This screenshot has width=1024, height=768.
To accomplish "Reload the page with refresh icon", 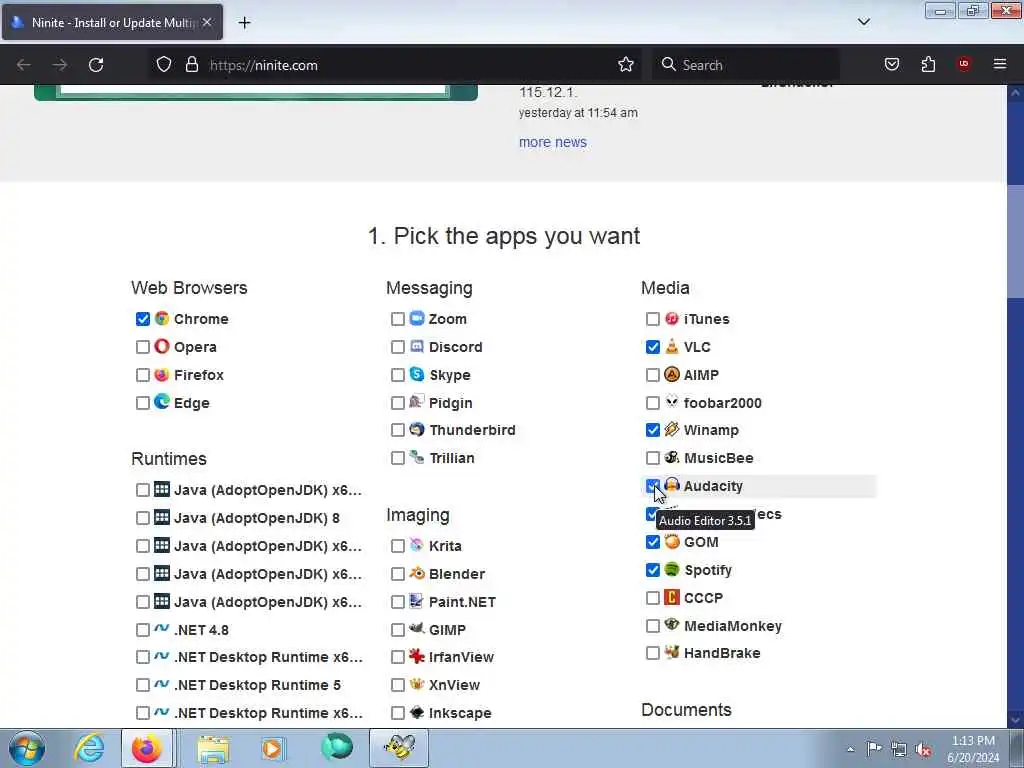I will point(96,65).
